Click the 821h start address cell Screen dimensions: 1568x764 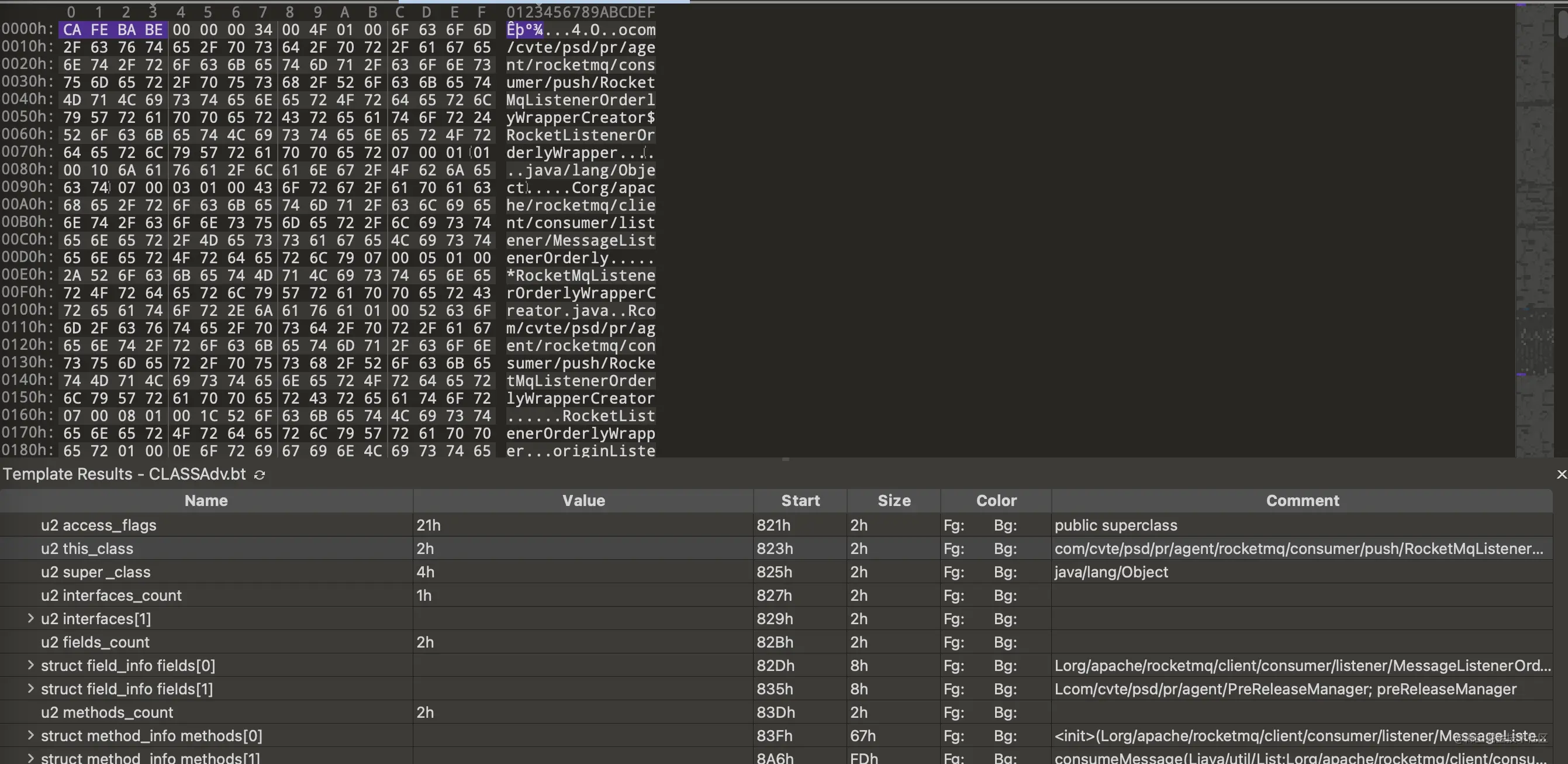point(773,525)
